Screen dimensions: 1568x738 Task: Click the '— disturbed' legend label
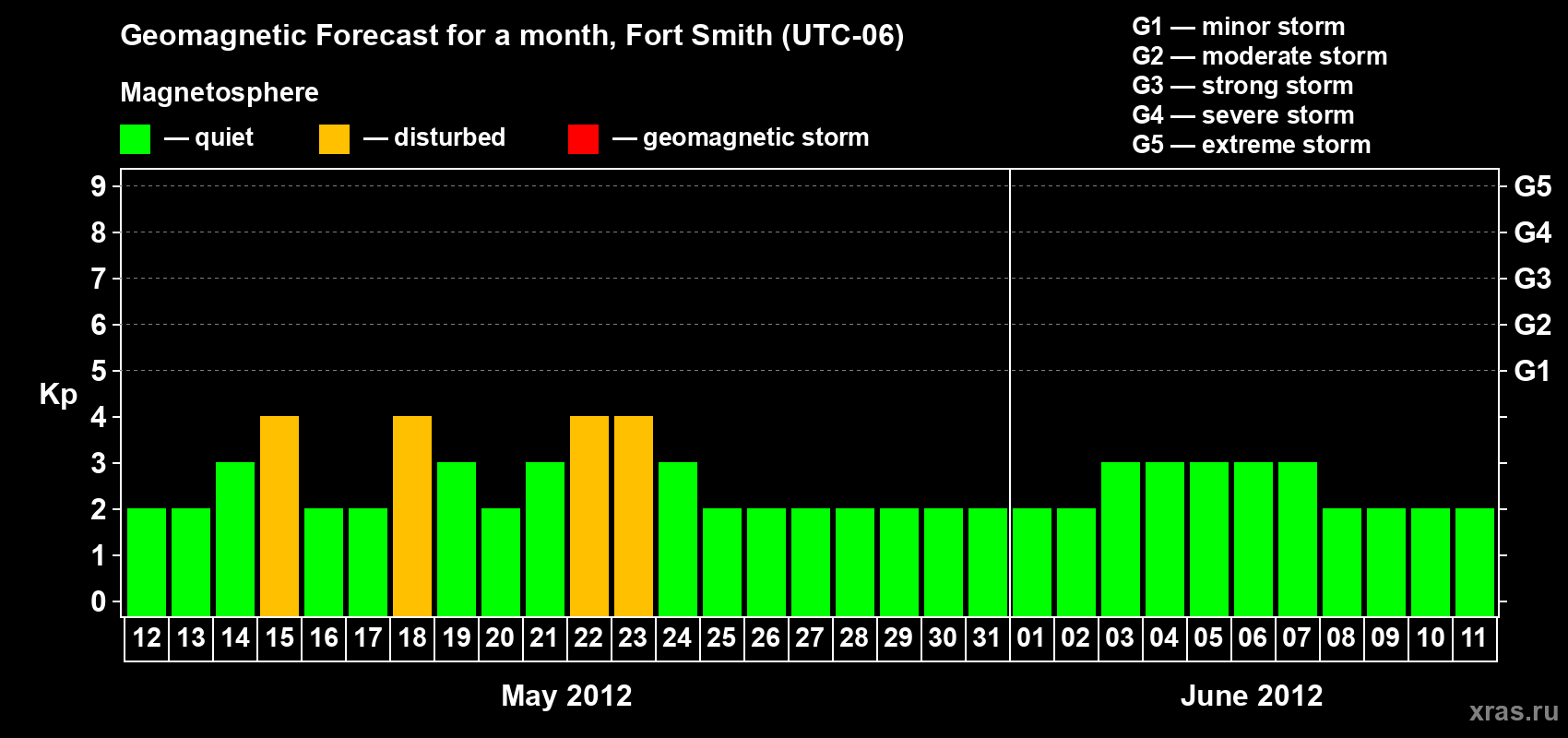pos(434,137)
